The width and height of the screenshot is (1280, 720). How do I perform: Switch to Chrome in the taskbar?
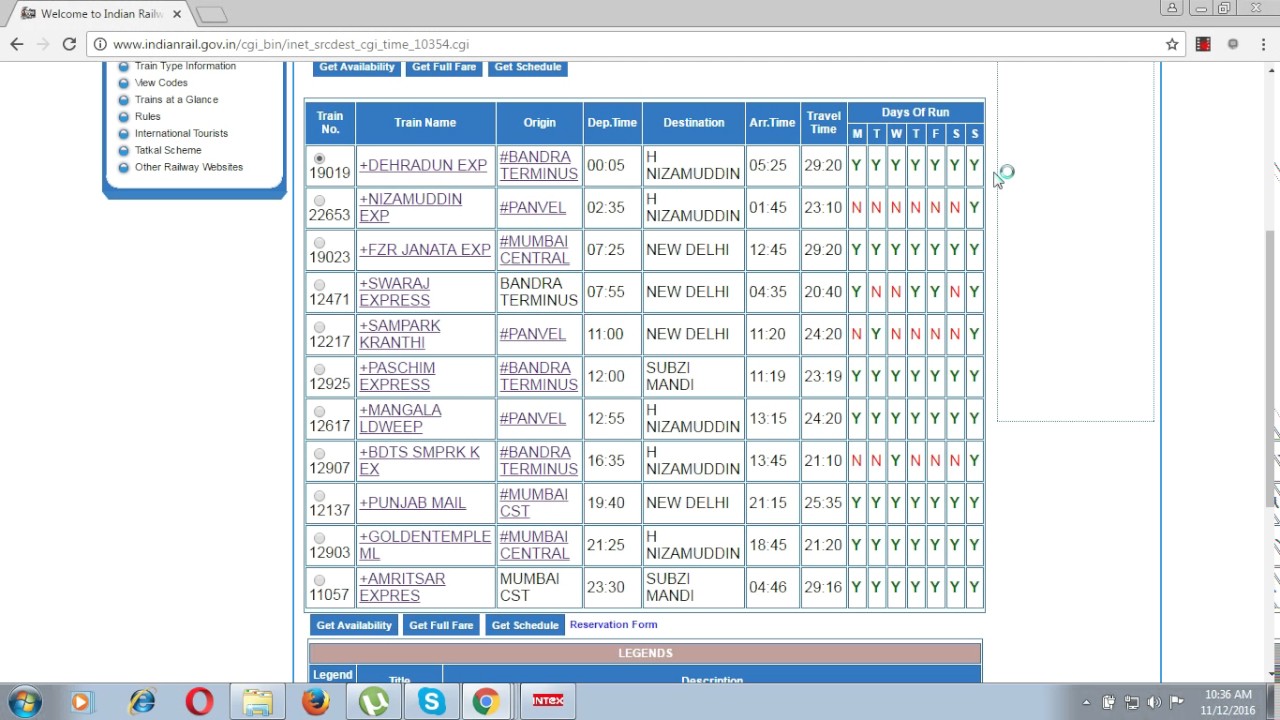tap(486, 701)
